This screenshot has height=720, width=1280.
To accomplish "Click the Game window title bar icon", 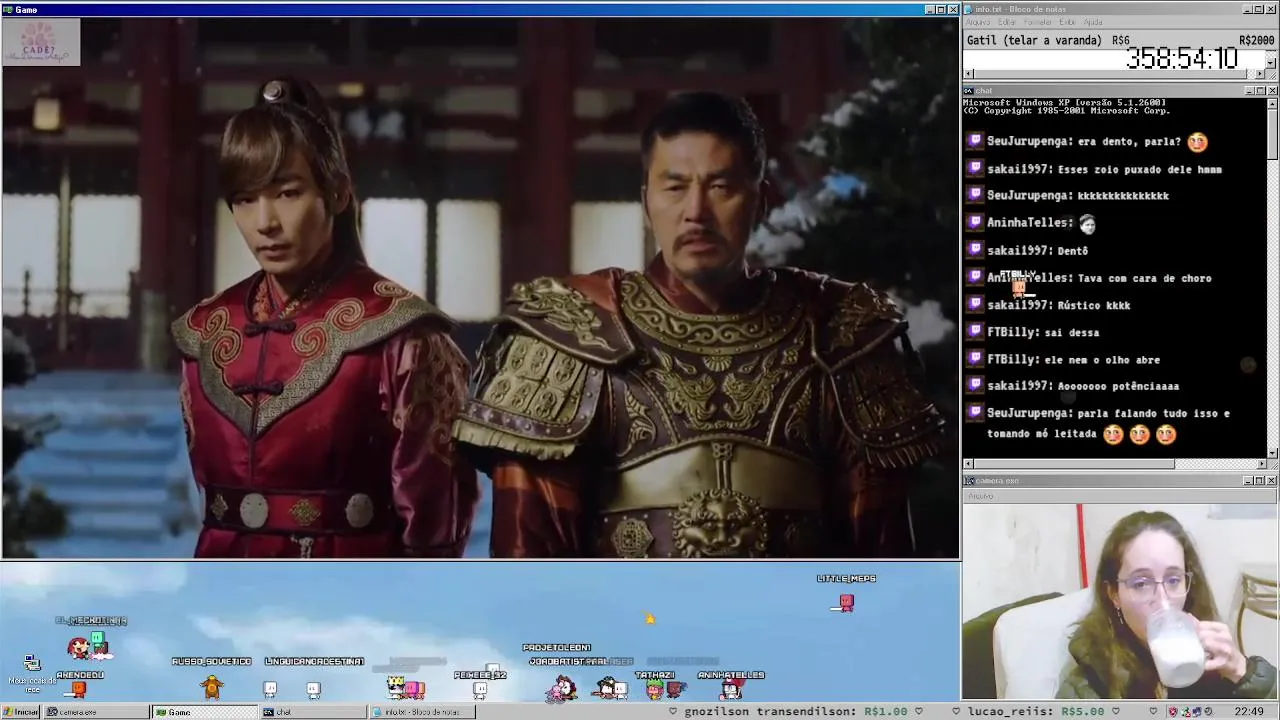I will coord(8,9).
